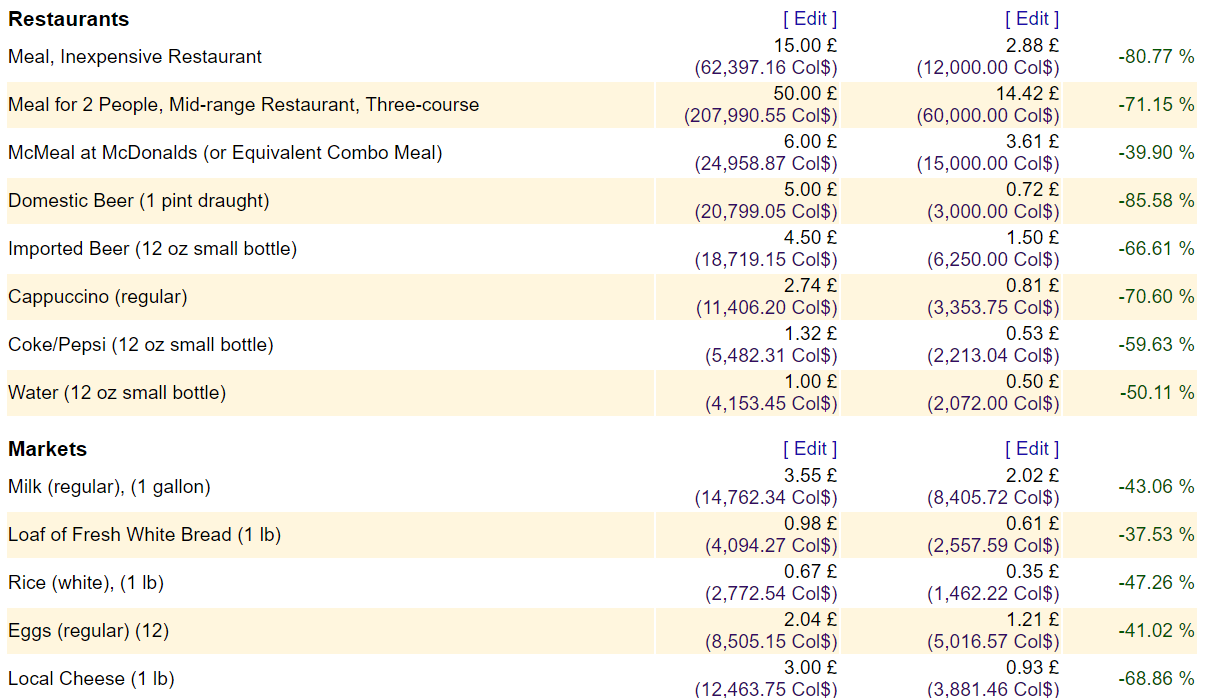Click the Markets section heading
The width and height of the screenshot is (1208, 698).
click(48, 449)
